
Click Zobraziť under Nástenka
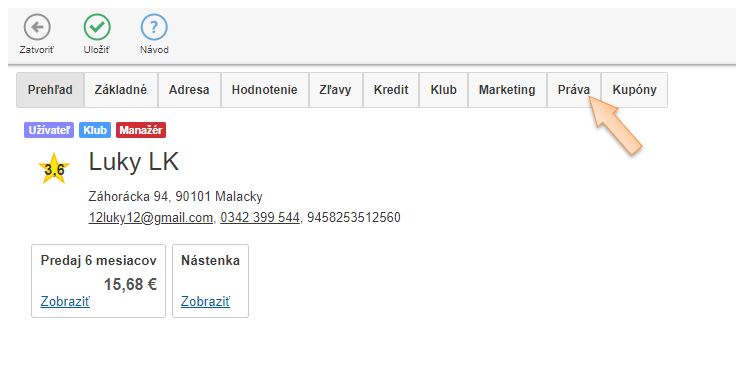tap(205, 301)
